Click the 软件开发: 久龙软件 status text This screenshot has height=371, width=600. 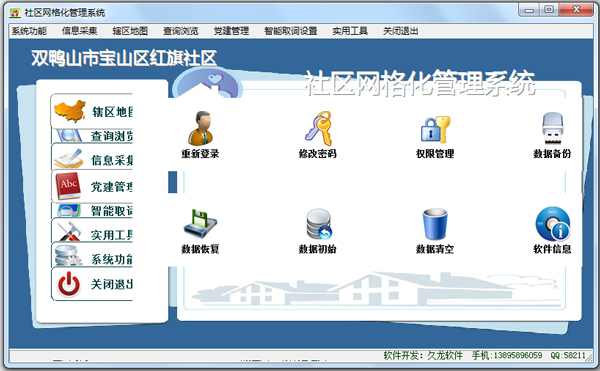tap(423, 355)
